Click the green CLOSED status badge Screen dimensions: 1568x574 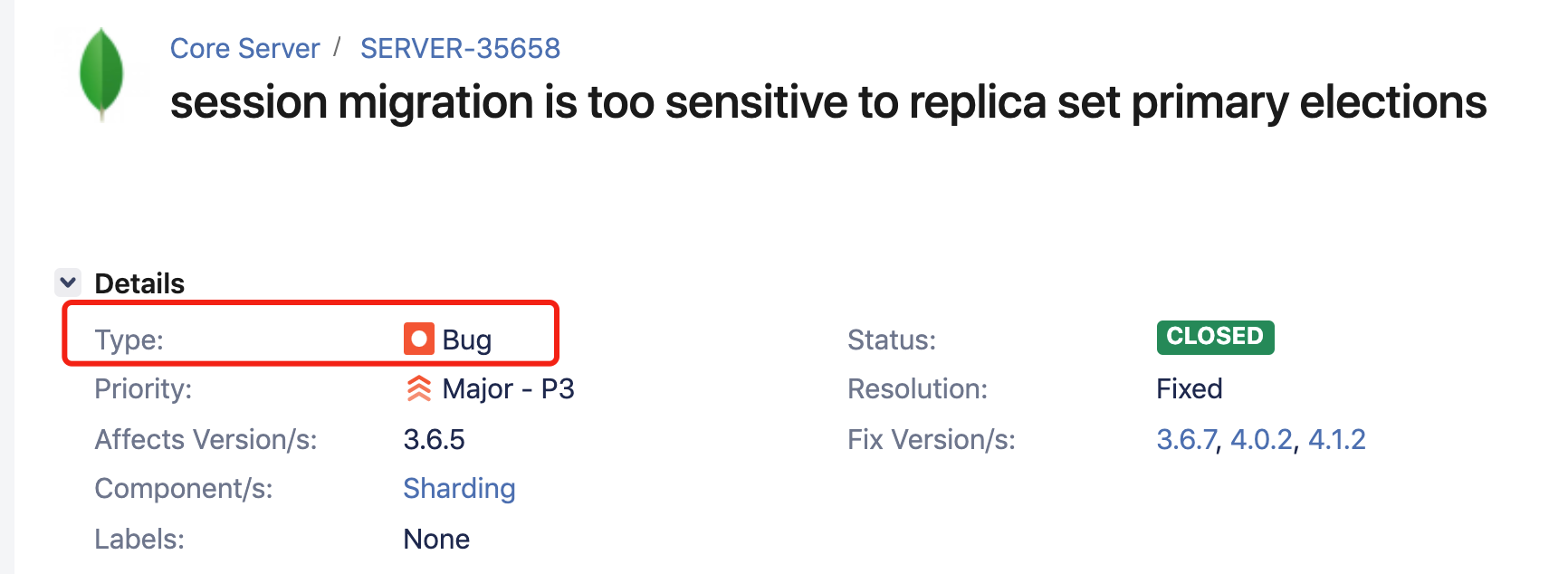1215,337
